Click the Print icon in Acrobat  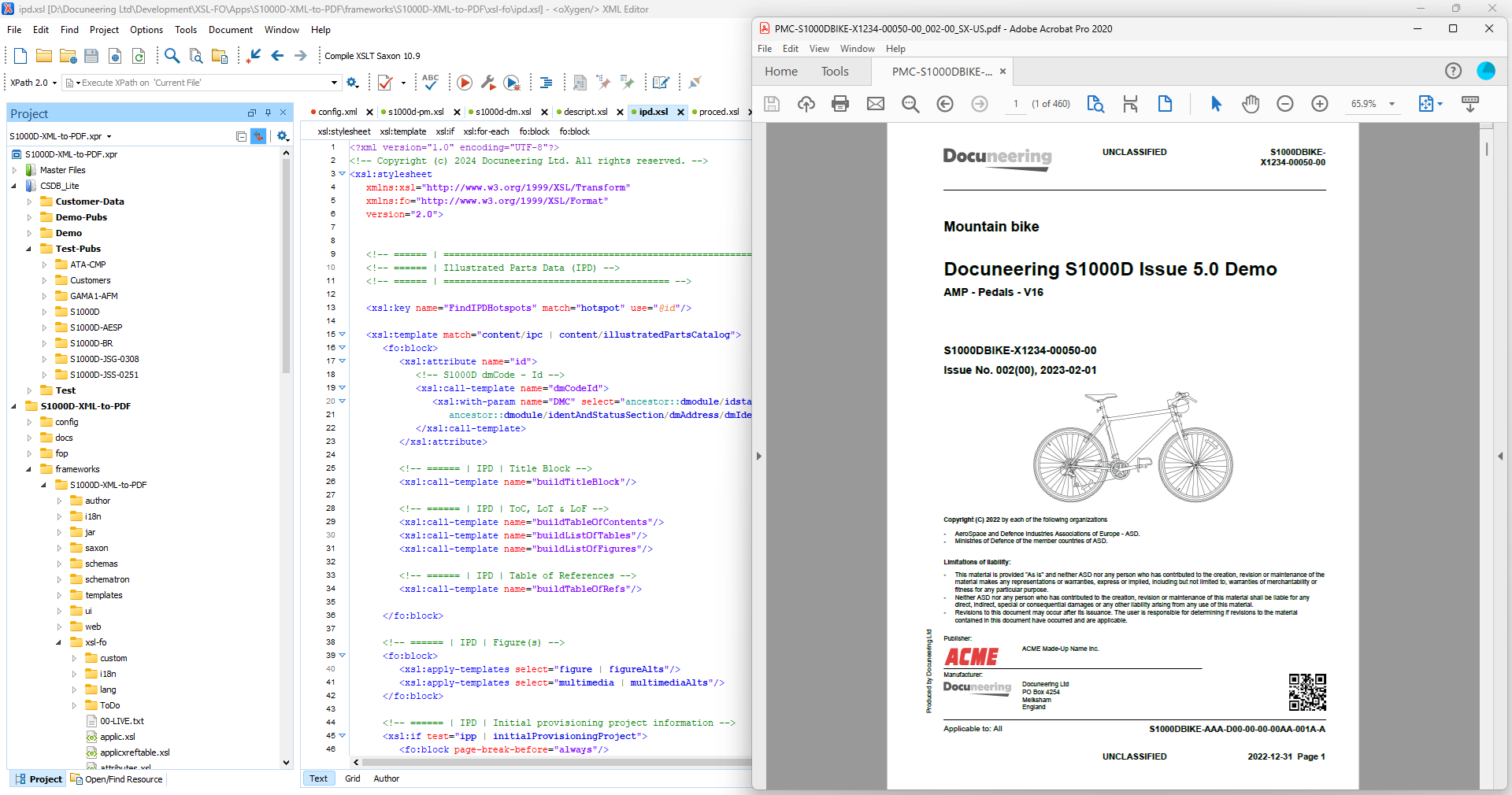(840, 104)
